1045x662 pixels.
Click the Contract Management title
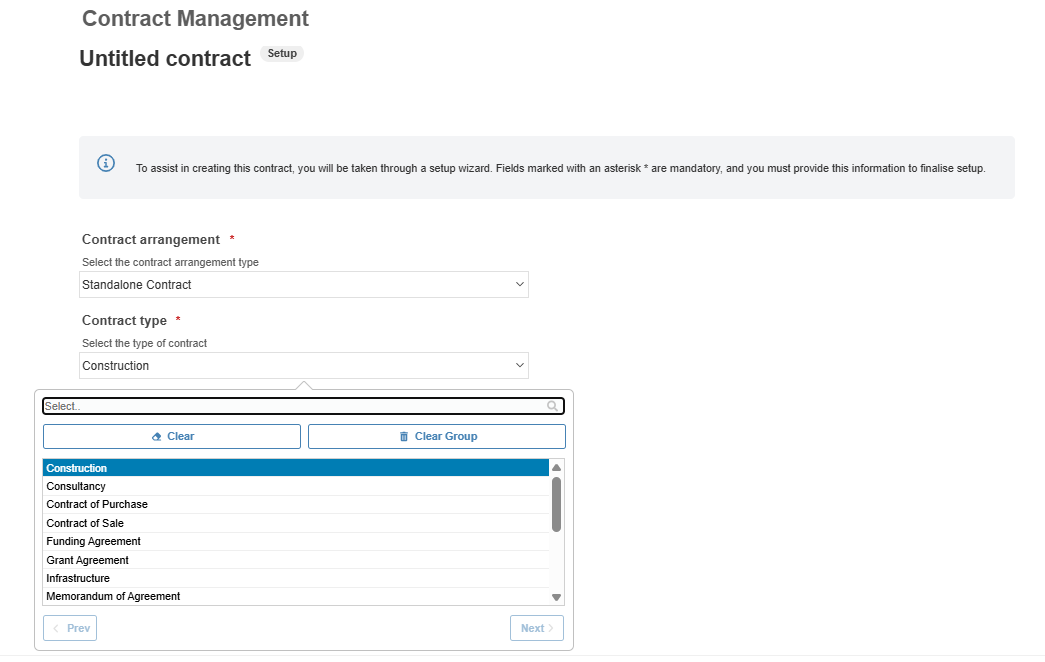click(x=195, y=19)
